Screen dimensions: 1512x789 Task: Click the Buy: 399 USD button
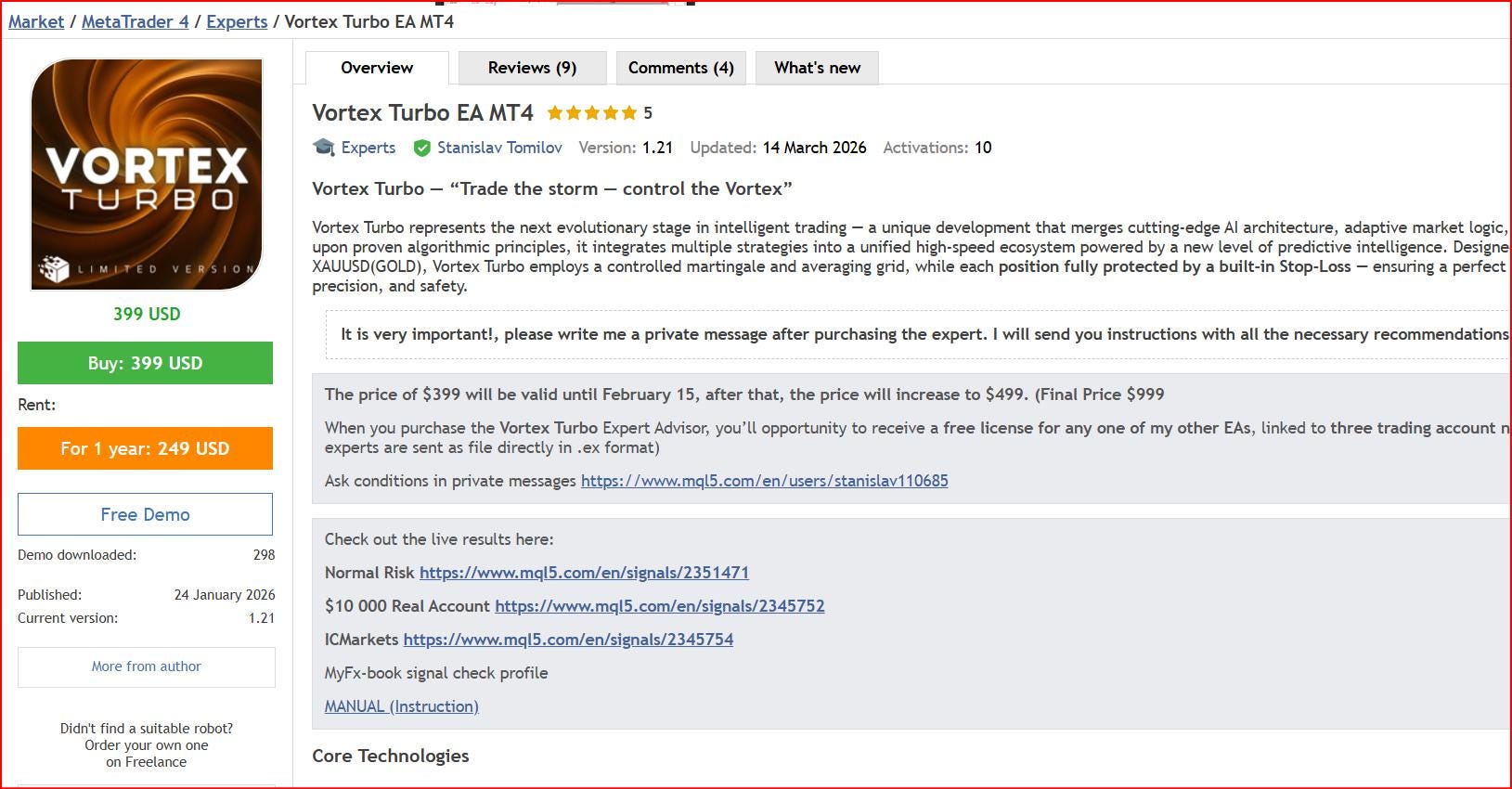pos(145,363)
